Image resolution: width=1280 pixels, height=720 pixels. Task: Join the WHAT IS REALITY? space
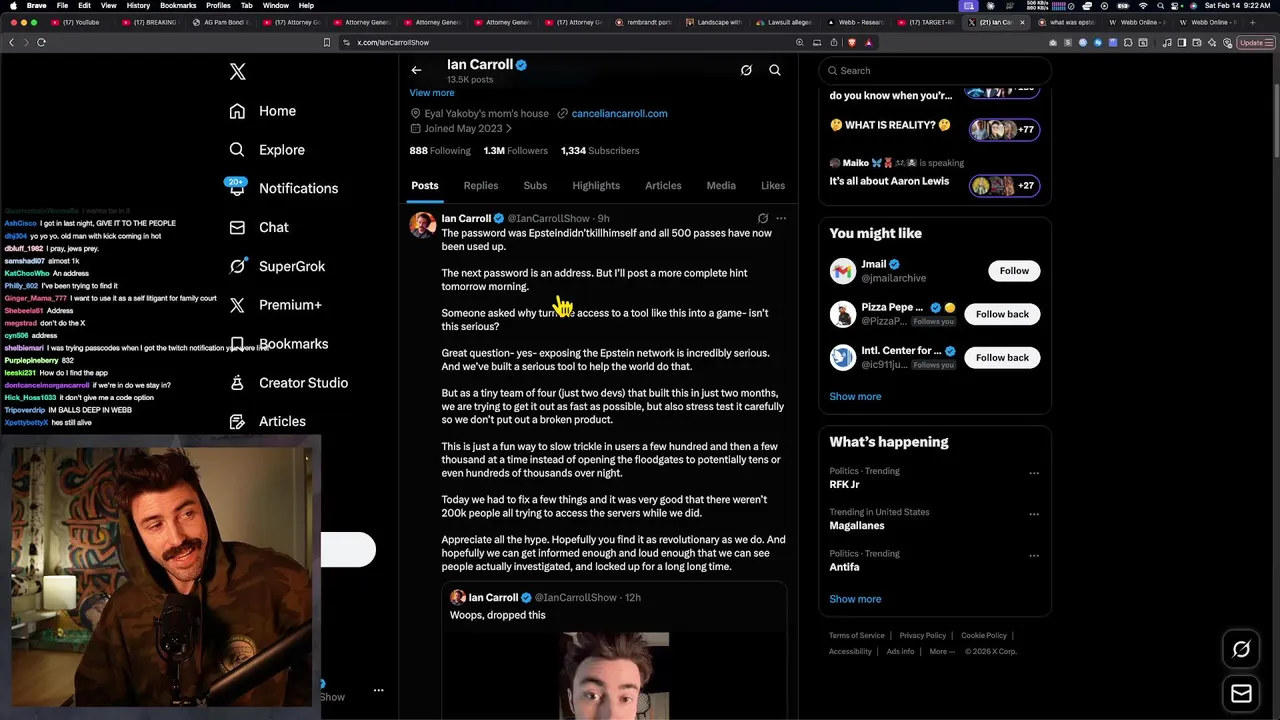point(935,128)
